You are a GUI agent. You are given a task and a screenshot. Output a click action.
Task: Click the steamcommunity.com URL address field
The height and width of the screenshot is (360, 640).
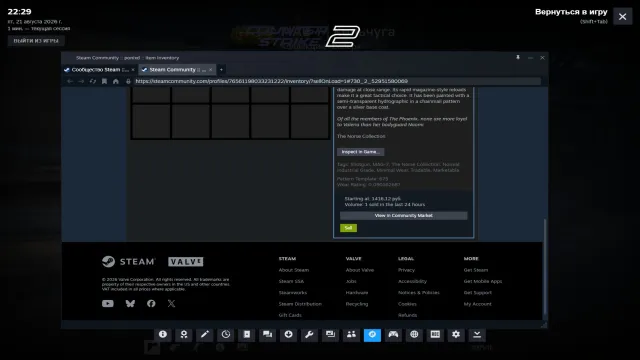(337, 81)
